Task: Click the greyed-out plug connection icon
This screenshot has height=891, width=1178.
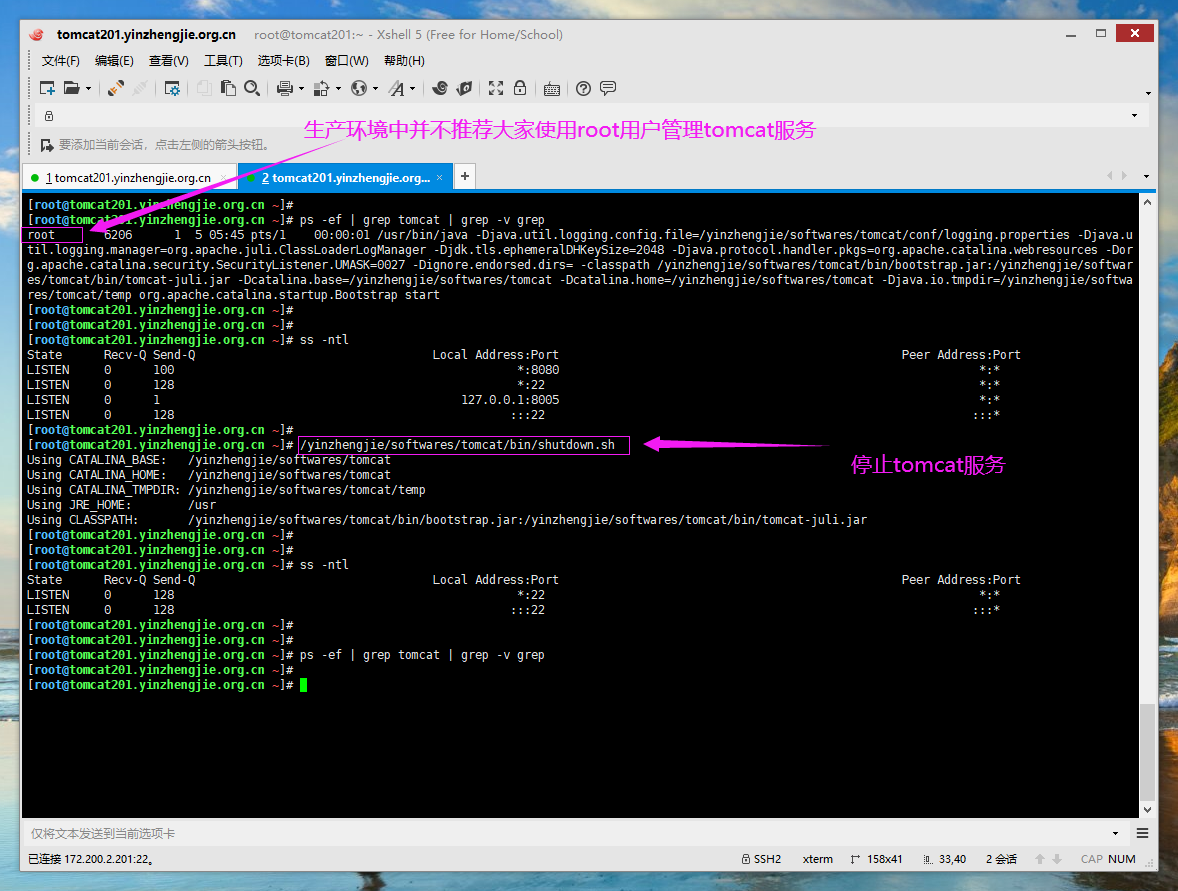Action: pos(140,89)
